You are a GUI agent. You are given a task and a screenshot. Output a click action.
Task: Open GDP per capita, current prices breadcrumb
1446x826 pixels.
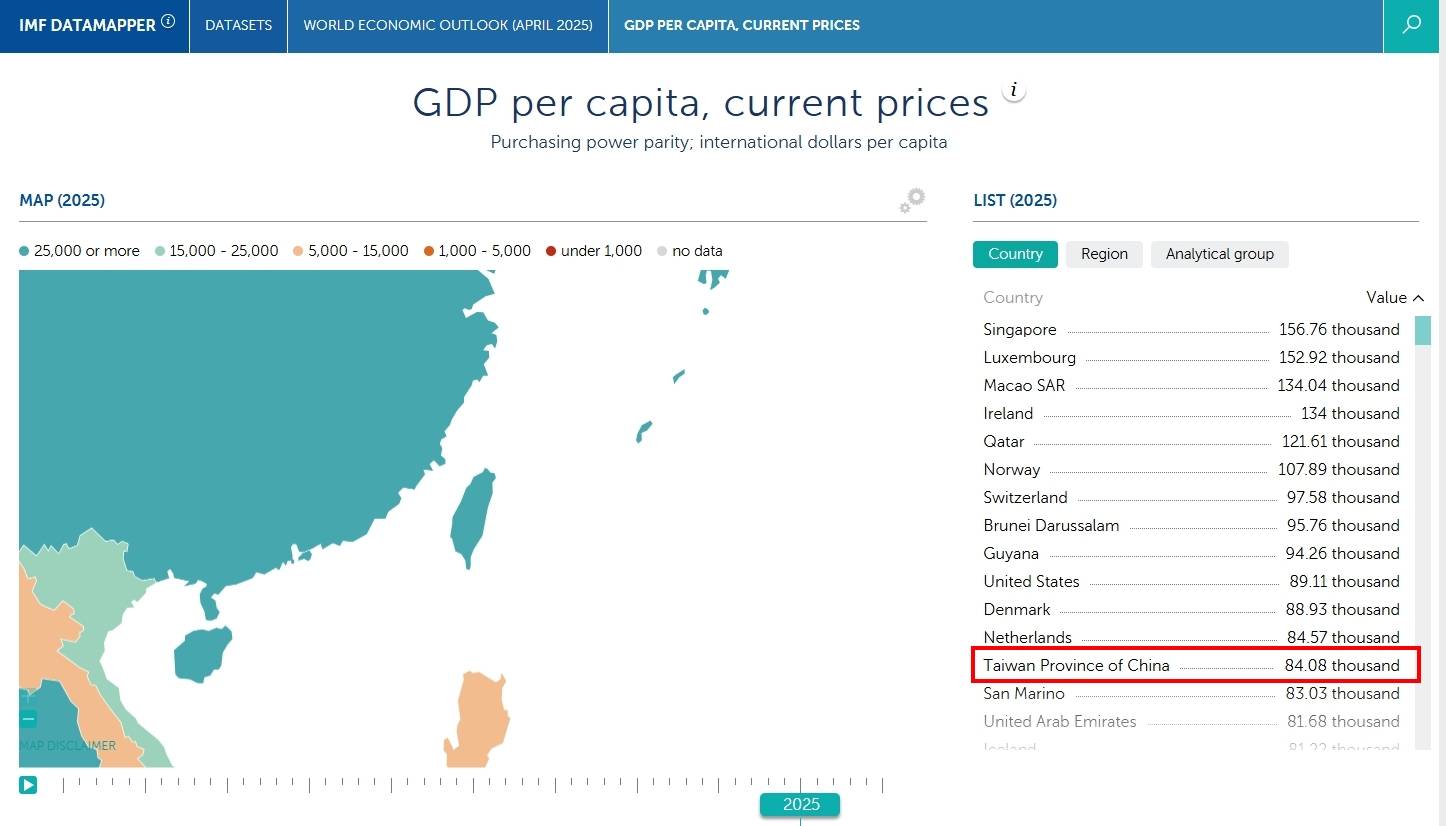click(741, 25)
